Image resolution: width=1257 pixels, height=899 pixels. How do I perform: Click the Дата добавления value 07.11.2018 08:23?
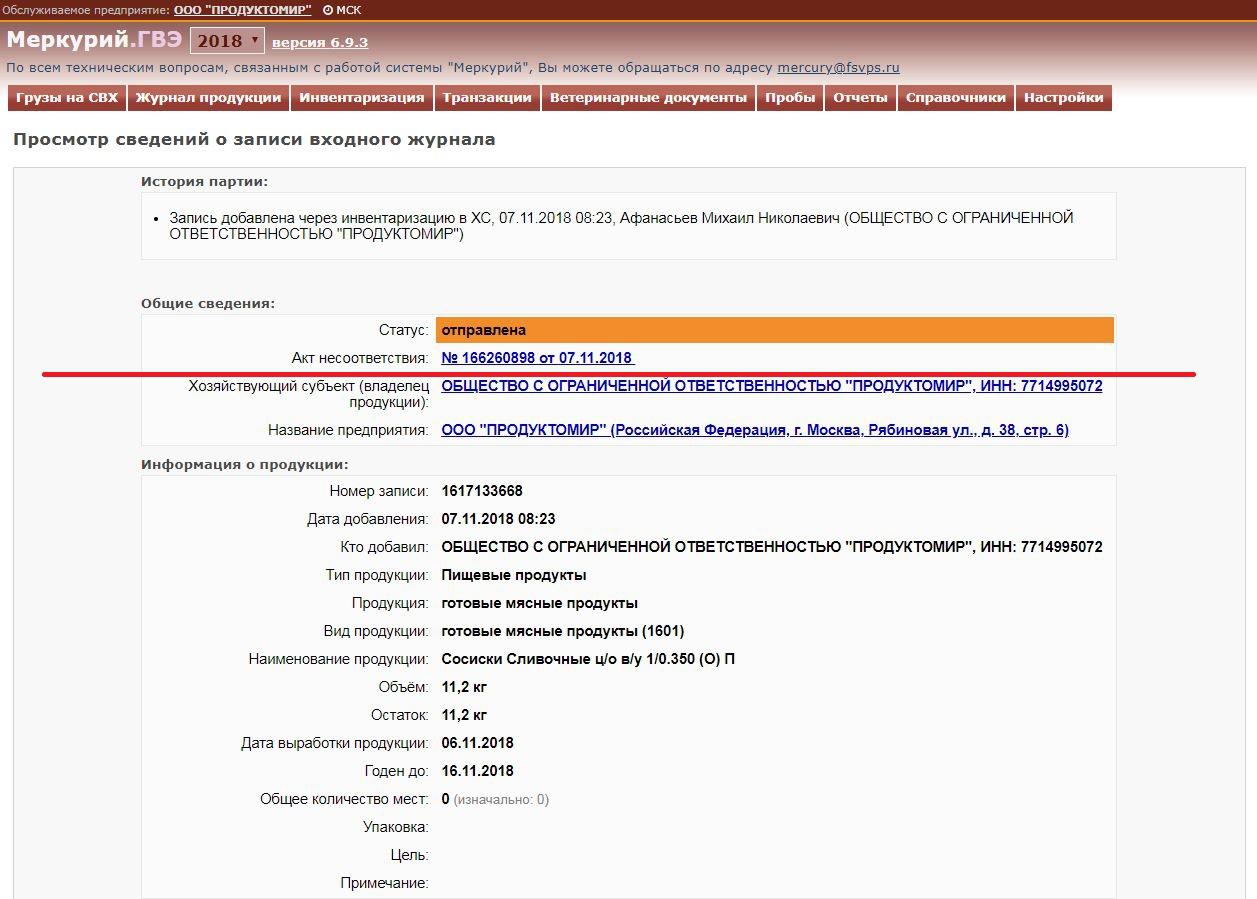click(498, 519)
